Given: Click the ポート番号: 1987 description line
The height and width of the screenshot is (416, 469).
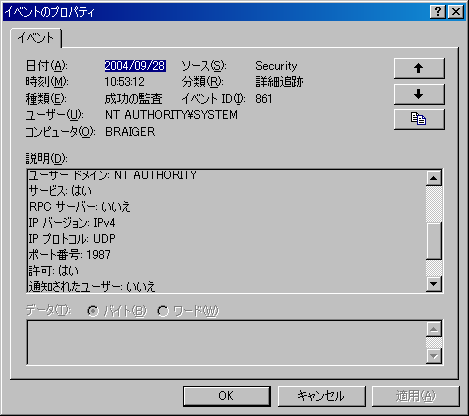Looking at the screenshot, I should [69, 255].
